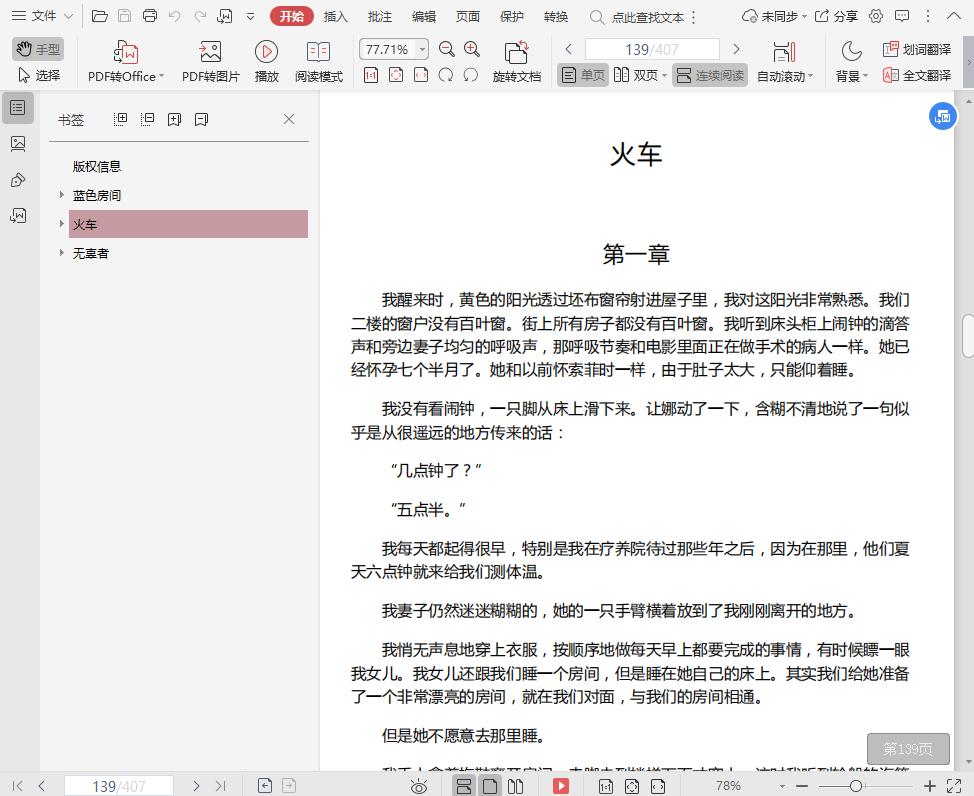Start 播放 slideshow mode
Screen dimensions: 974x796
point(266,61)
